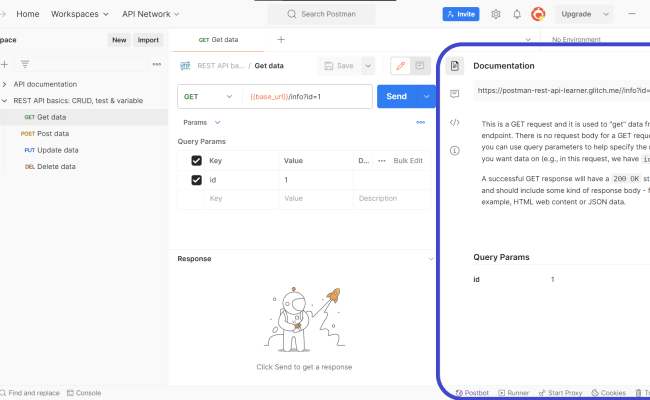Go to Home
The image size is (650, 400).
pyautogui.click(x=28, y=14)
